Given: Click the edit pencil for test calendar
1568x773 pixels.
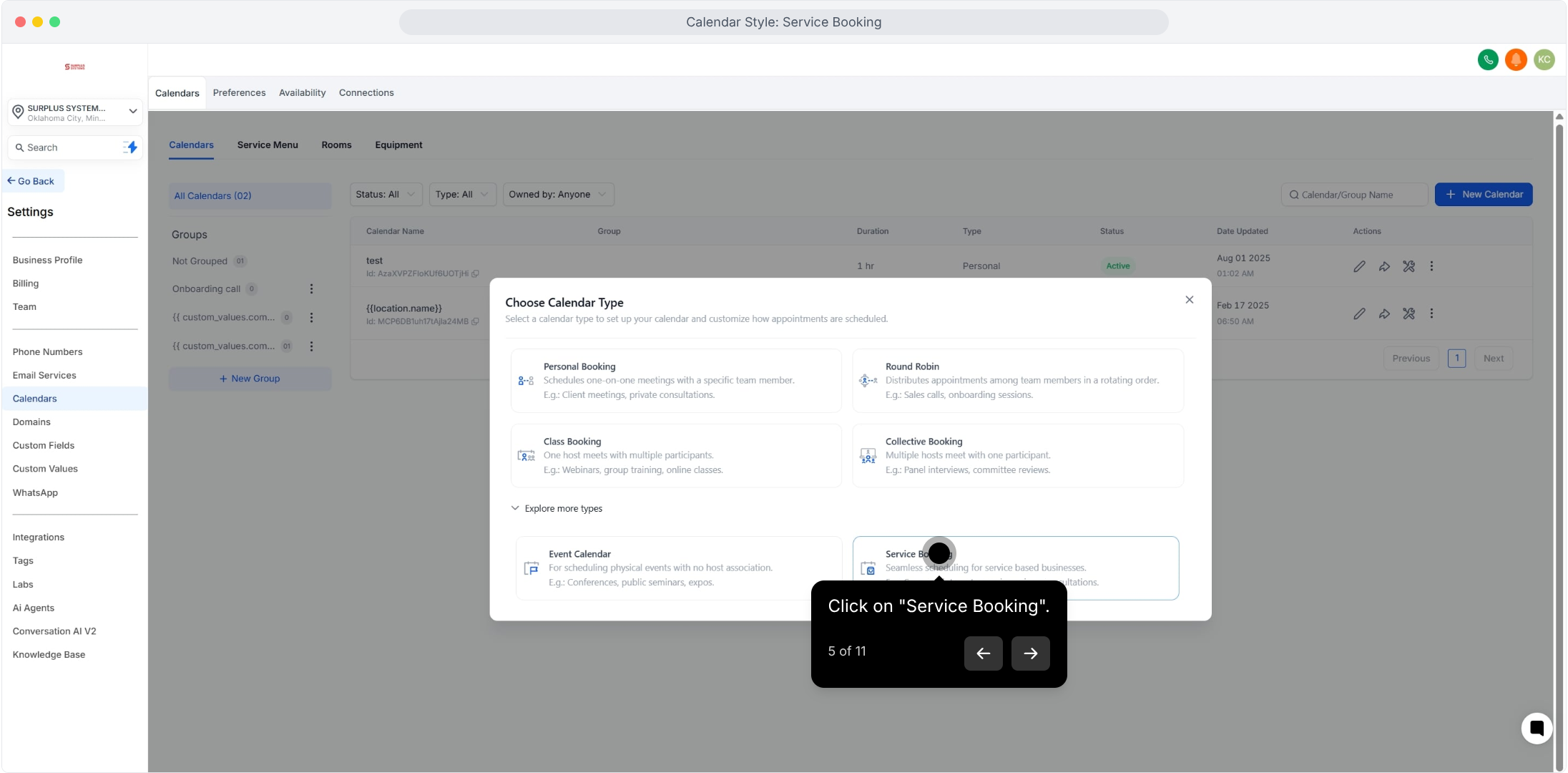Looking at the screenshot, I should click(x=1359, y=266).
